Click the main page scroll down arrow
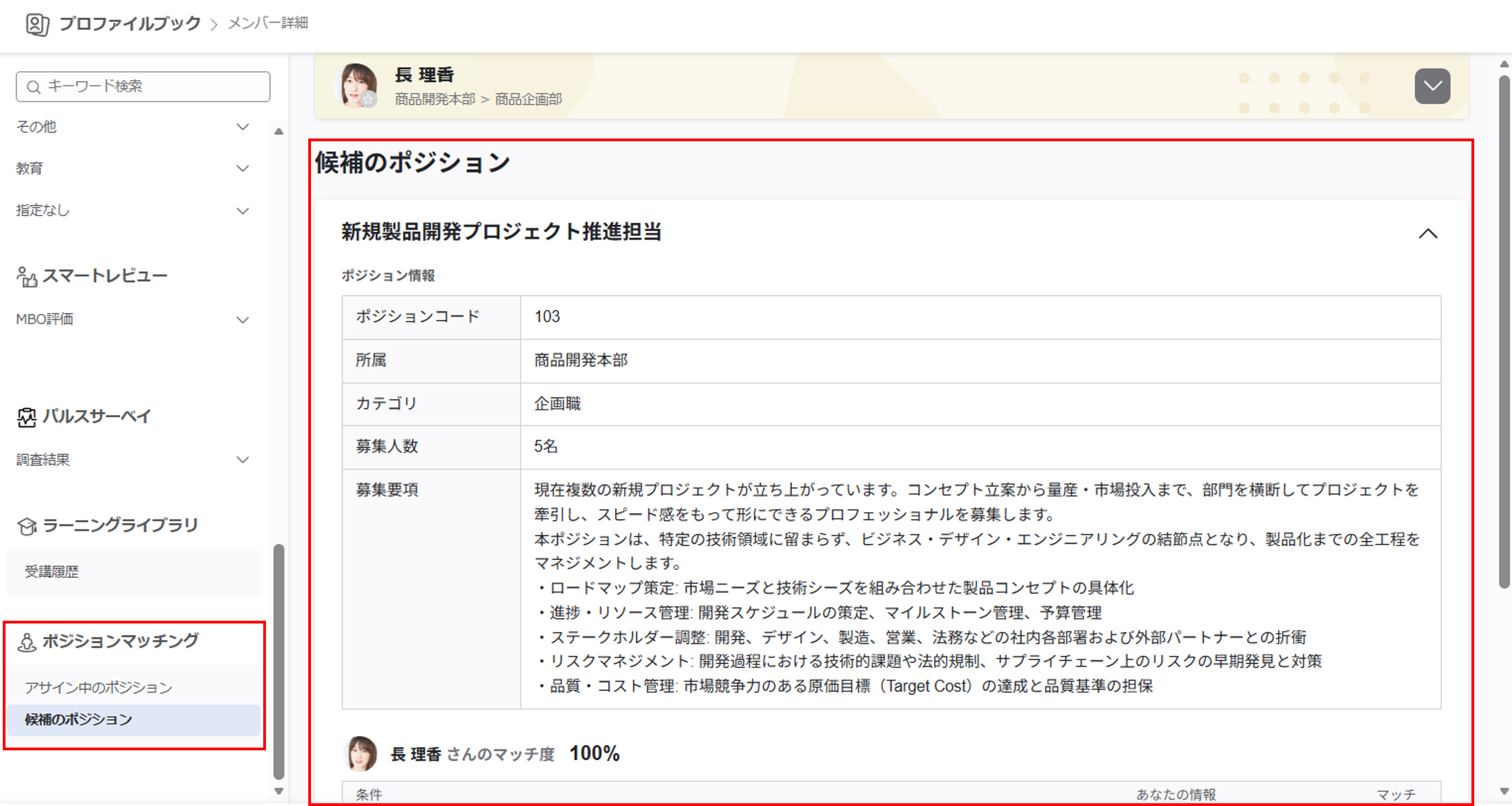 tap(1504, 791)
